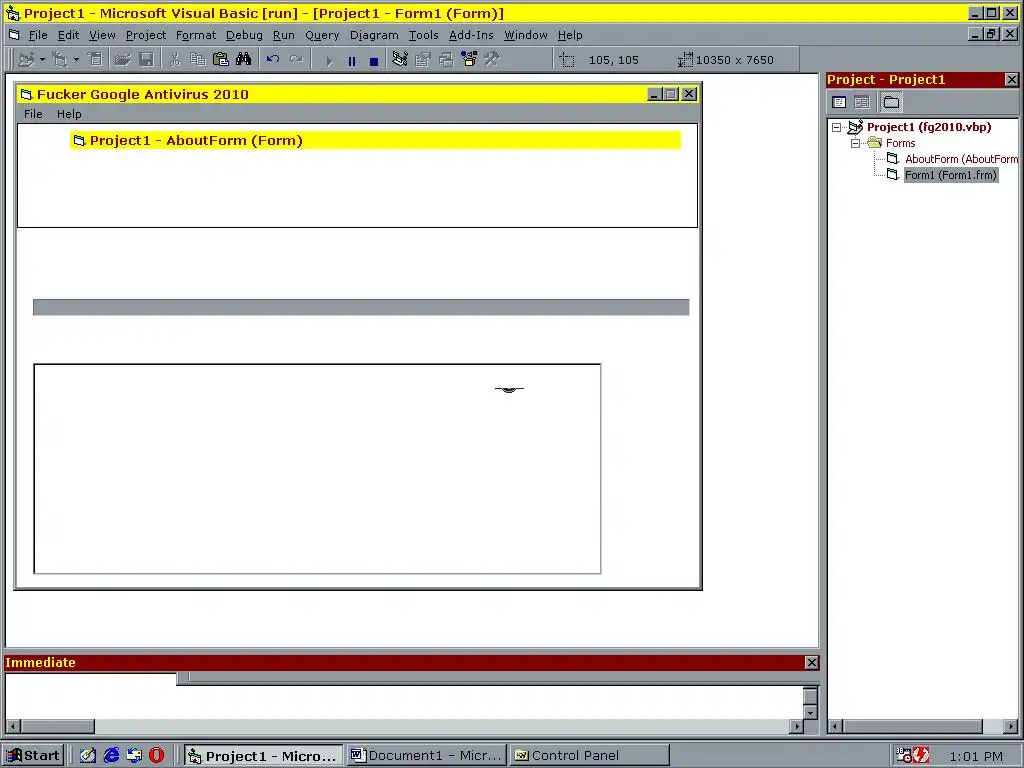Open the Project menu
The width and height of the screenshot is (1024, 768).
146,35
